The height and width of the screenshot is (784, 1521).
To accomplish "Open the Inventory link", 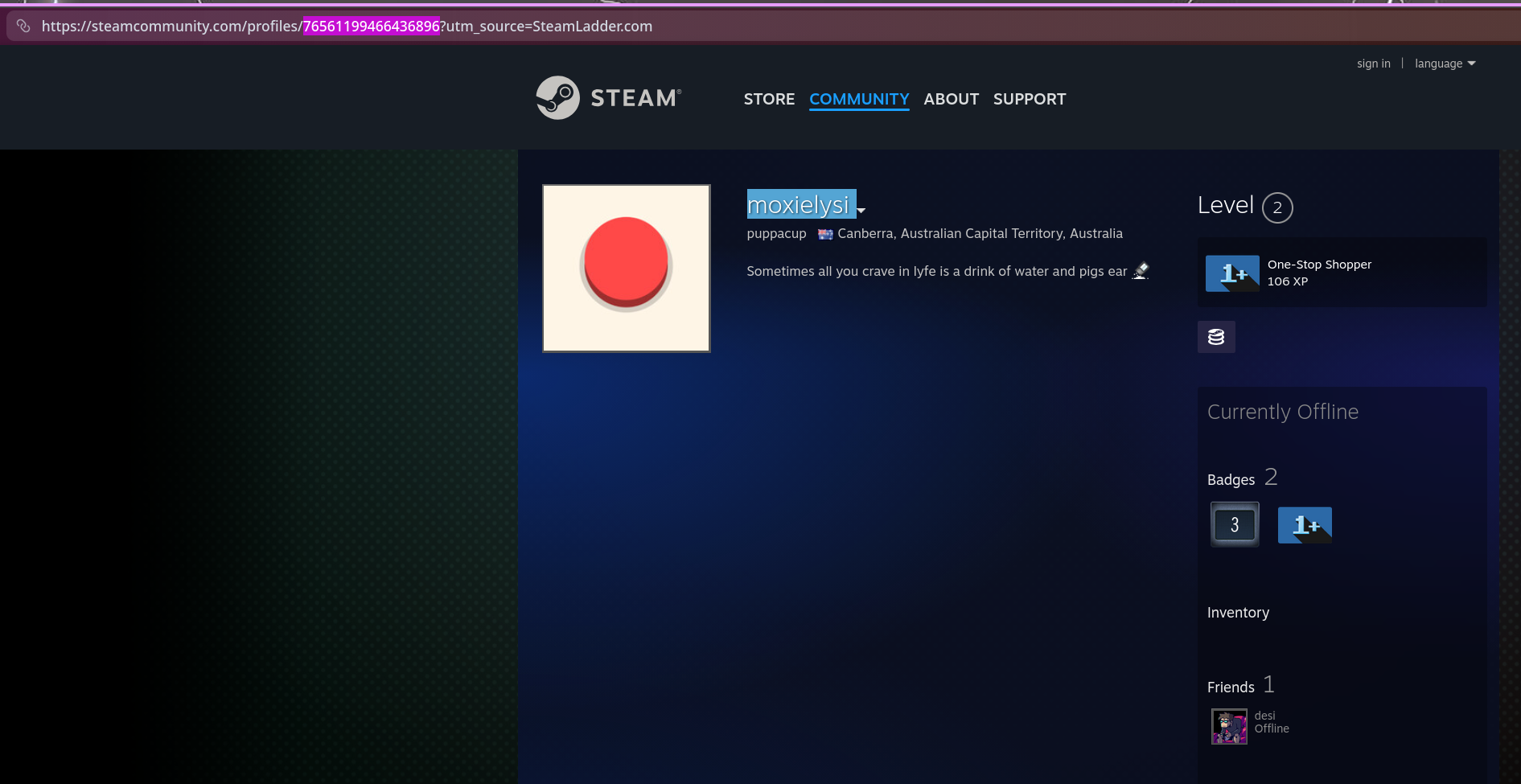I will coord(1238,613).
